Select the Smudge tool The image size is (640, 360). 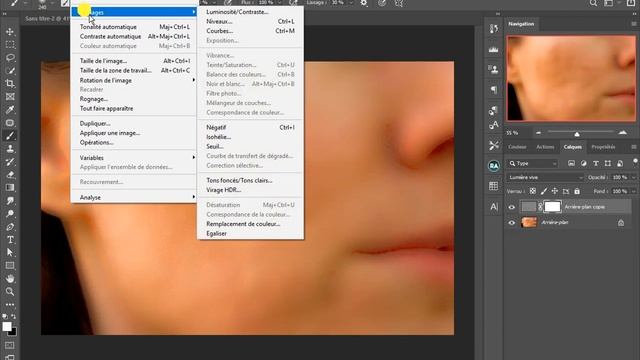(x=10, y=201)
